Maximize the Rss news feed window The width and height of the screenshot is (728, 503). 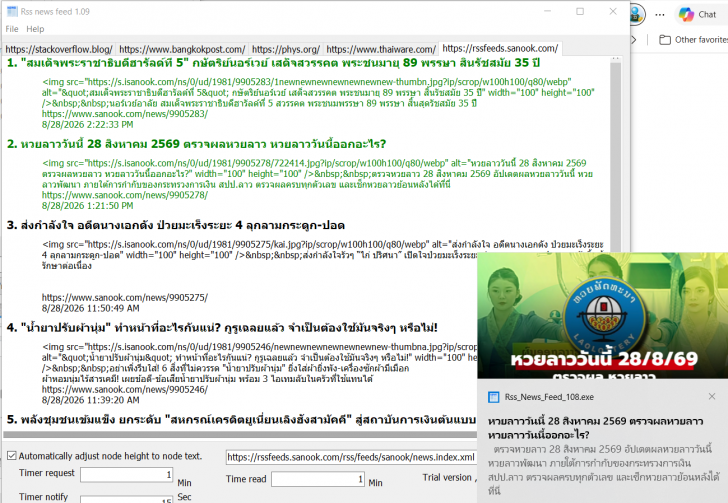click(580, 11)
